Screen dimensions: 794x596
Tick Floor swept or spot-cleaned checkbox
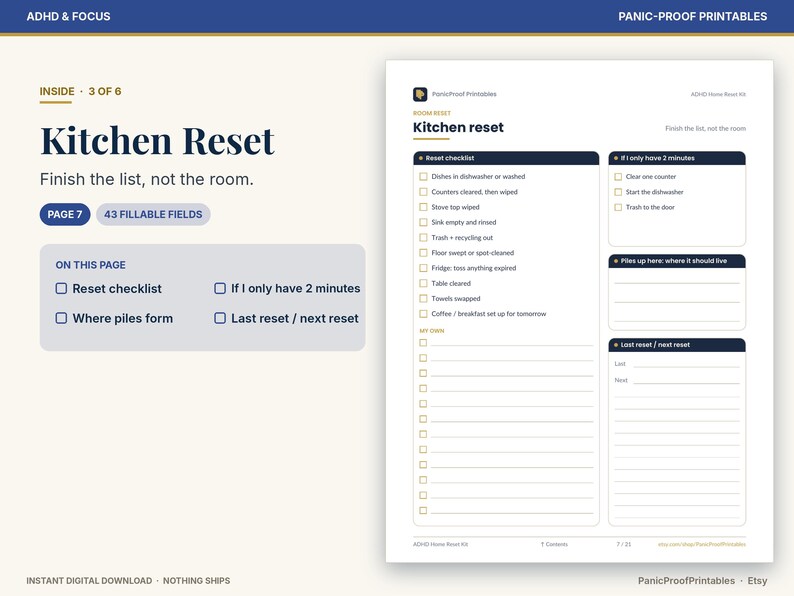(x=423, y=253)
